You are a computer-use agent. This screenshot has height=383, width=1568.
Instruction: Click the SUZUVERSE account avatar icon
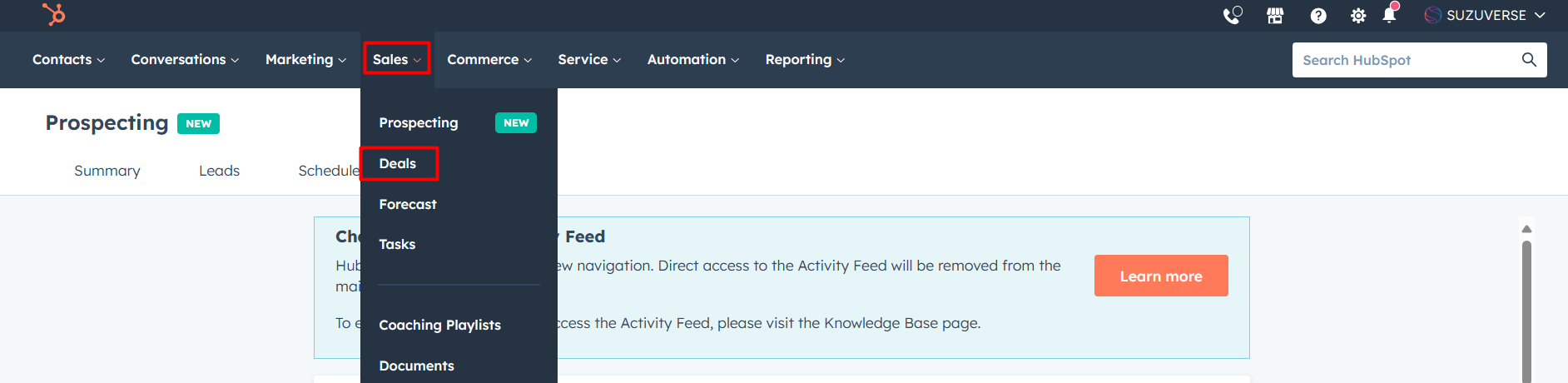coord(1433,15)
